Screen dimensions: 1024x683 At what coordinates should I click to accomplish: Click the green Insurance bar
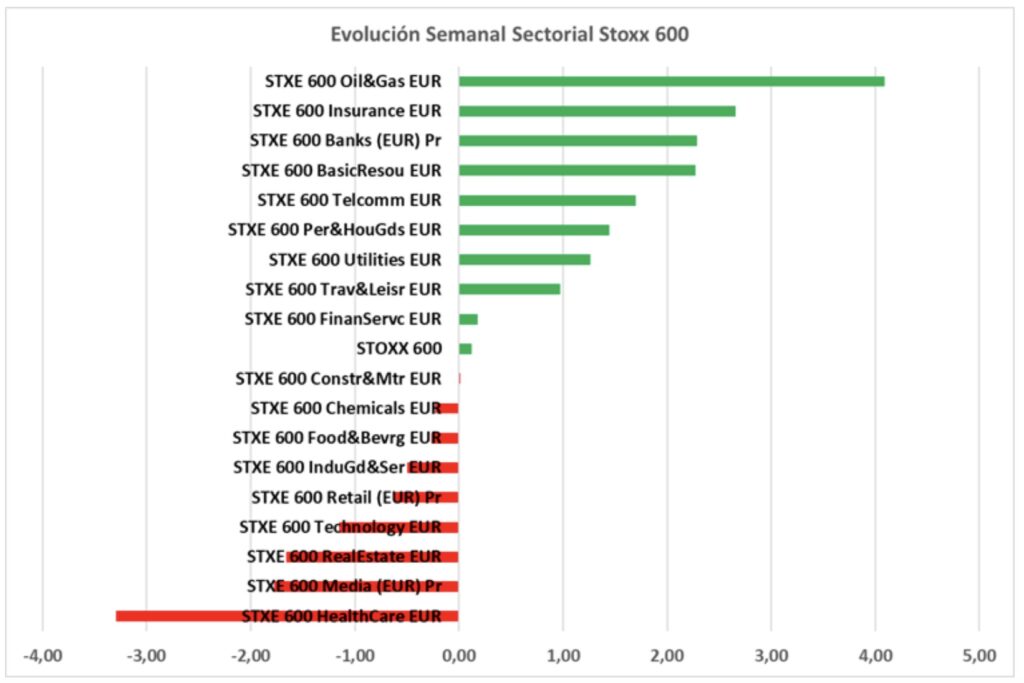coord(596,111)
